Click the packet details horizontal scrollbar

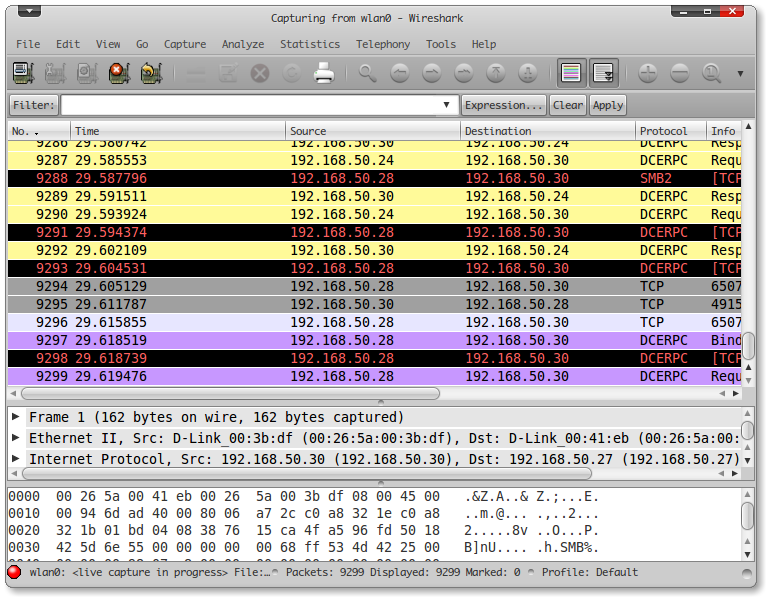click(x=307, y=473)
